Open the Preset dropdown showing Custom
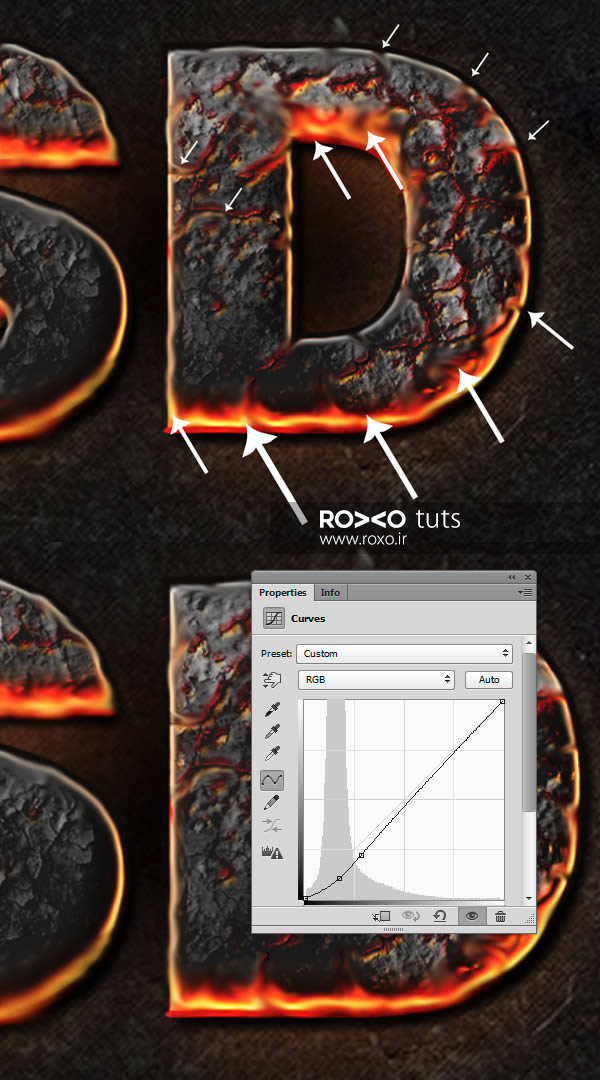This screenshot has height=1080, width=600. tap(404, 654)
